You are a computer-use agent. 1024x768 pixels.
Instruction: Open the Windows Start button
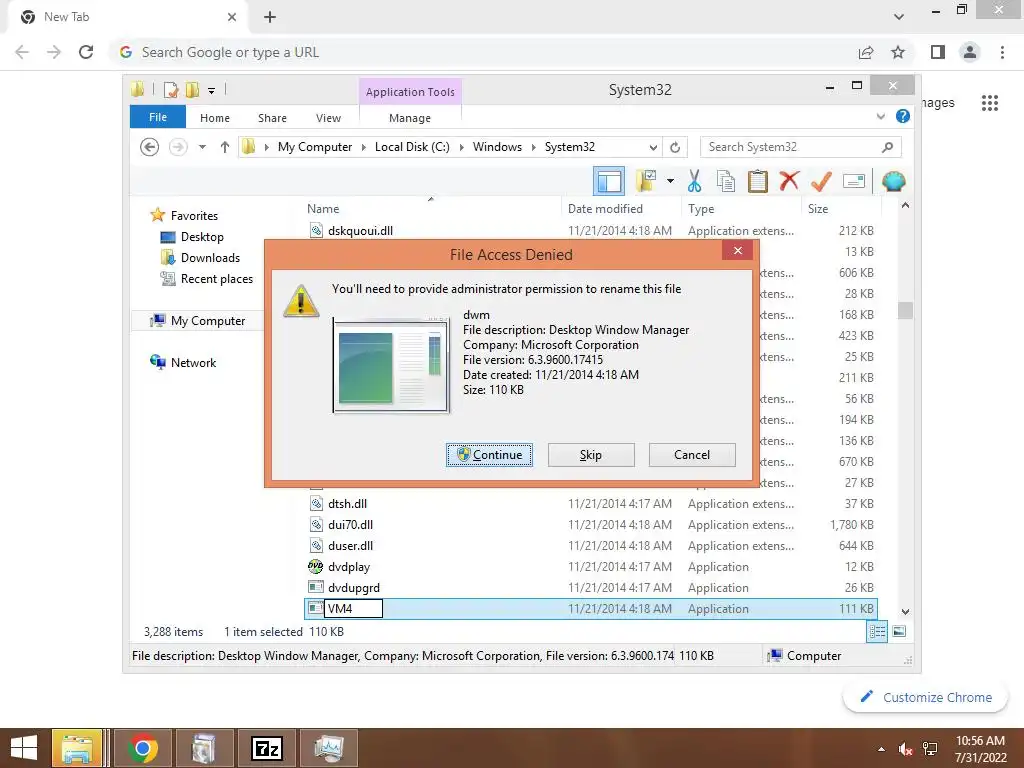24,748
